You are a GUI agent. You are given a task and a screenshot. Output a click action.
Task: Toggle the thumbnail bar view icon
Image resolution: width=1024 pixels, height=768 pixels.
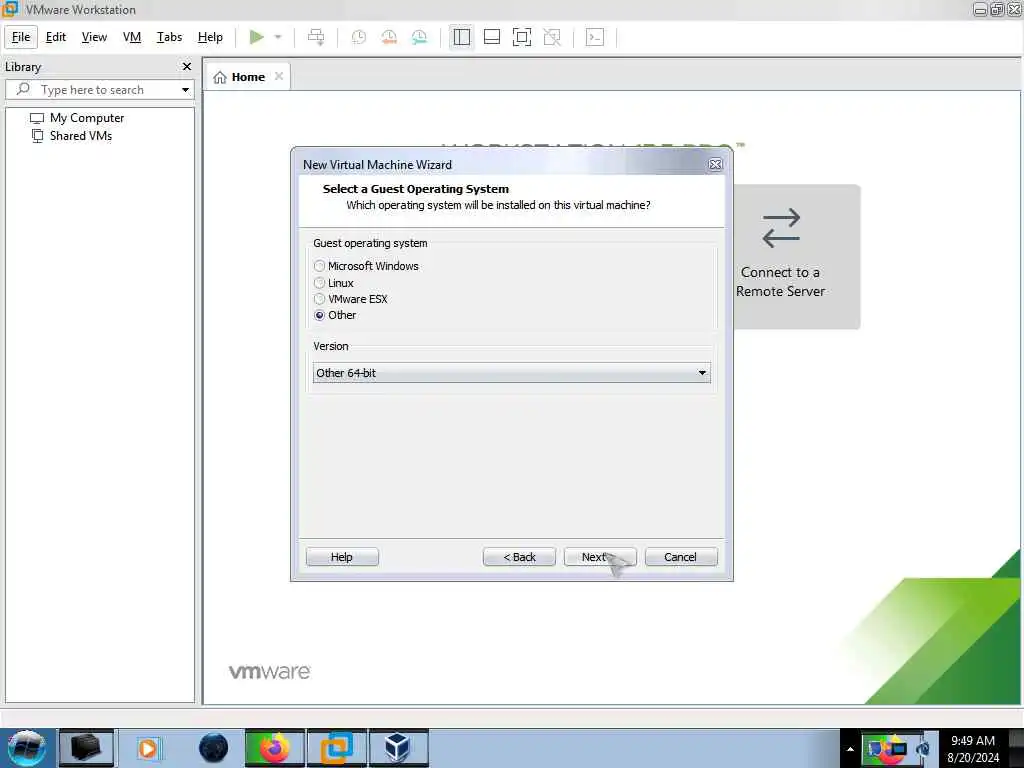coord(492,37)
